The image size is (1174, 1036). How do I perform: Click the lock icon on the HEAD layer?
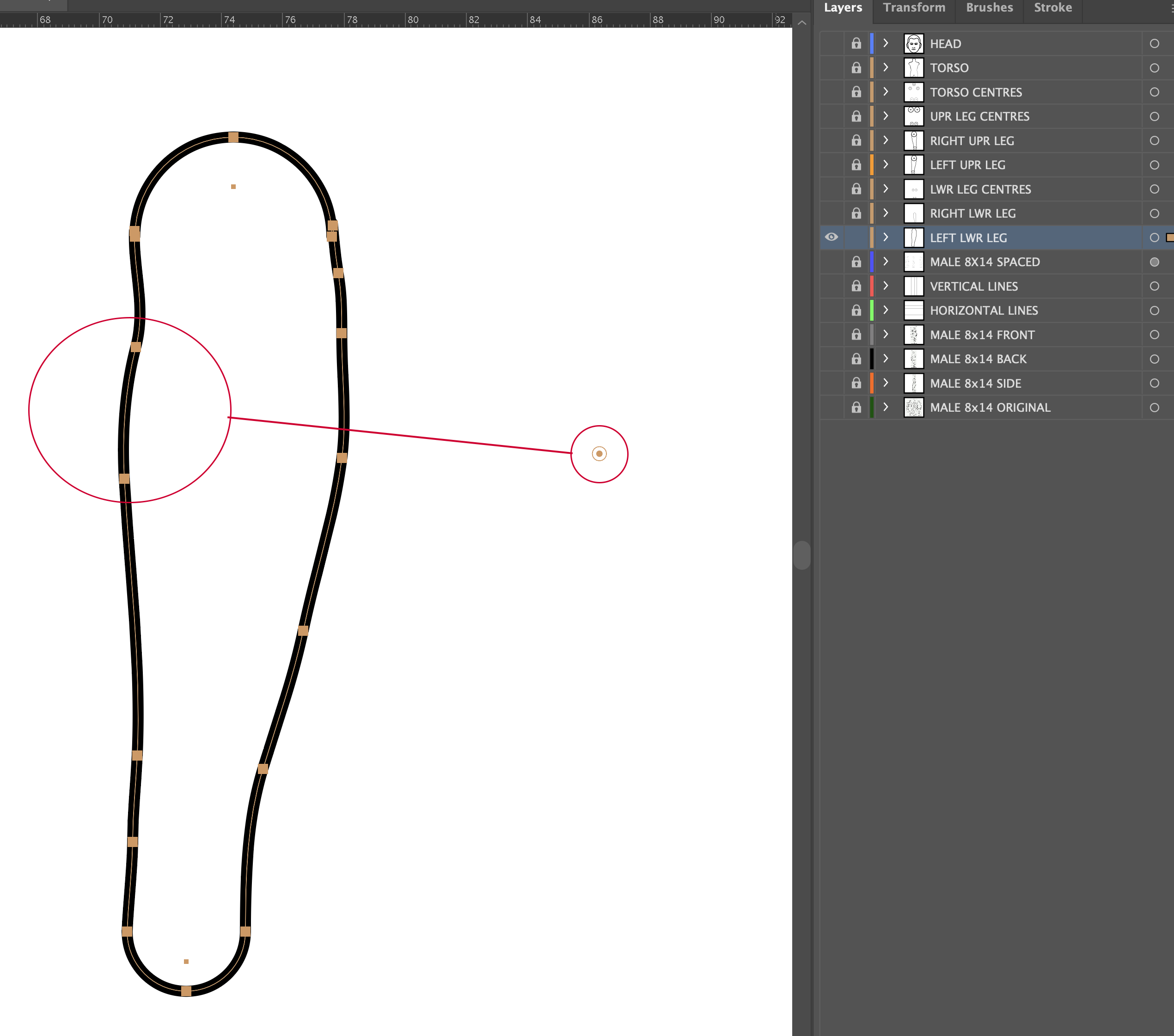856,43
